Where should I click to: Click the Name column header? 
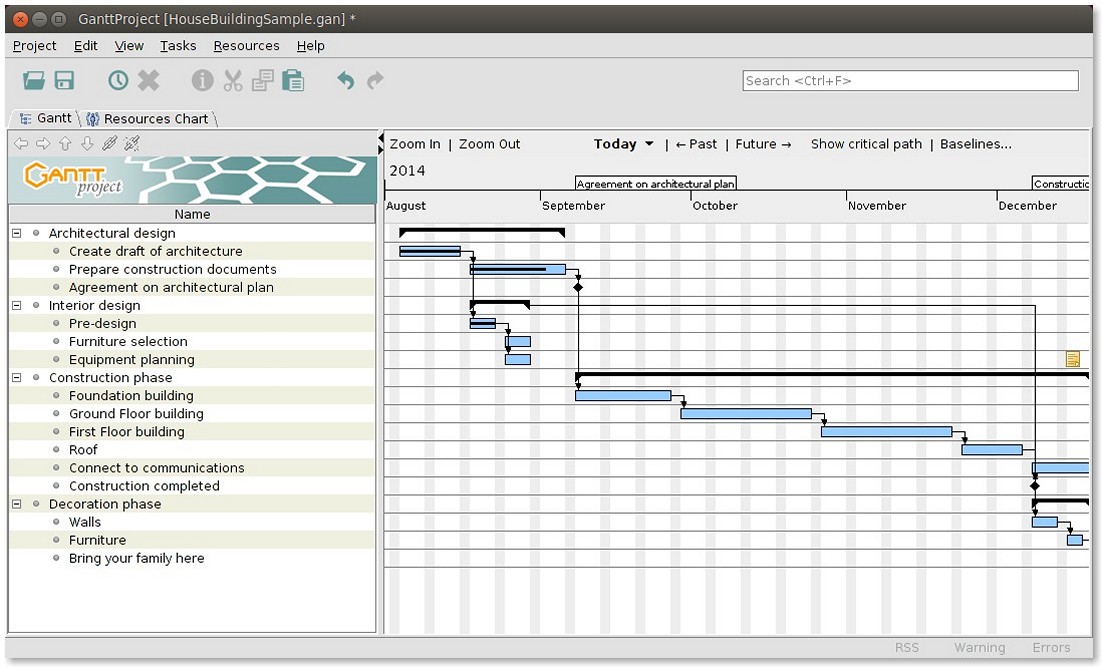[x=192, y=214]
